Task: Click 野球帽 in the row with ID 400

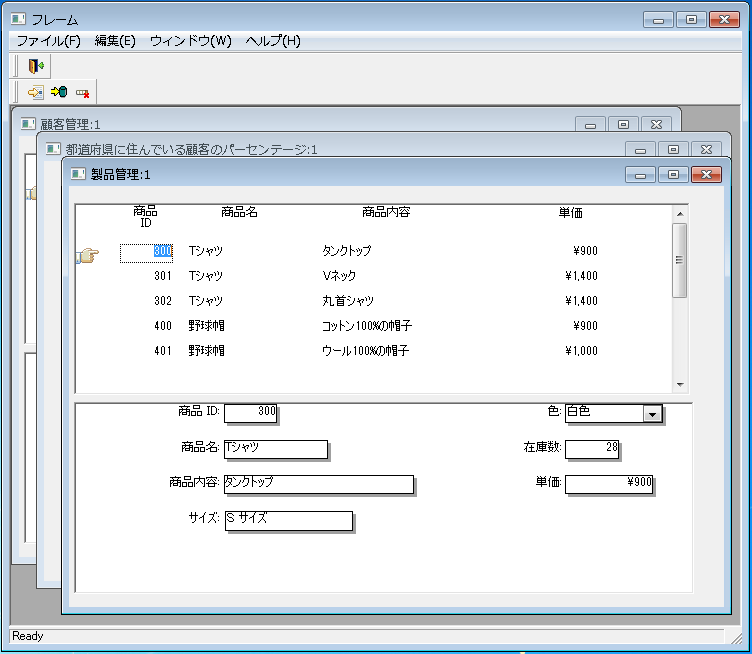Action: pyautogui.click(x=206, y=326)
